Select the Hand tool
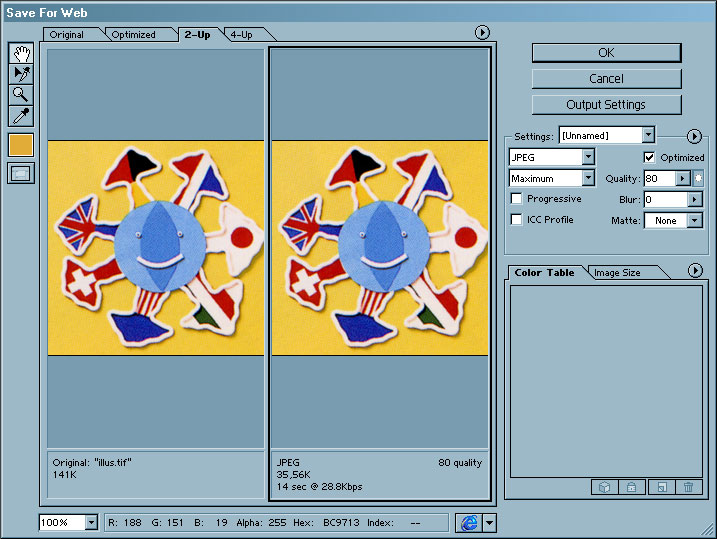The height and width of the screenshot is (539, 717). pyautogui.click(x=21, y=53)
